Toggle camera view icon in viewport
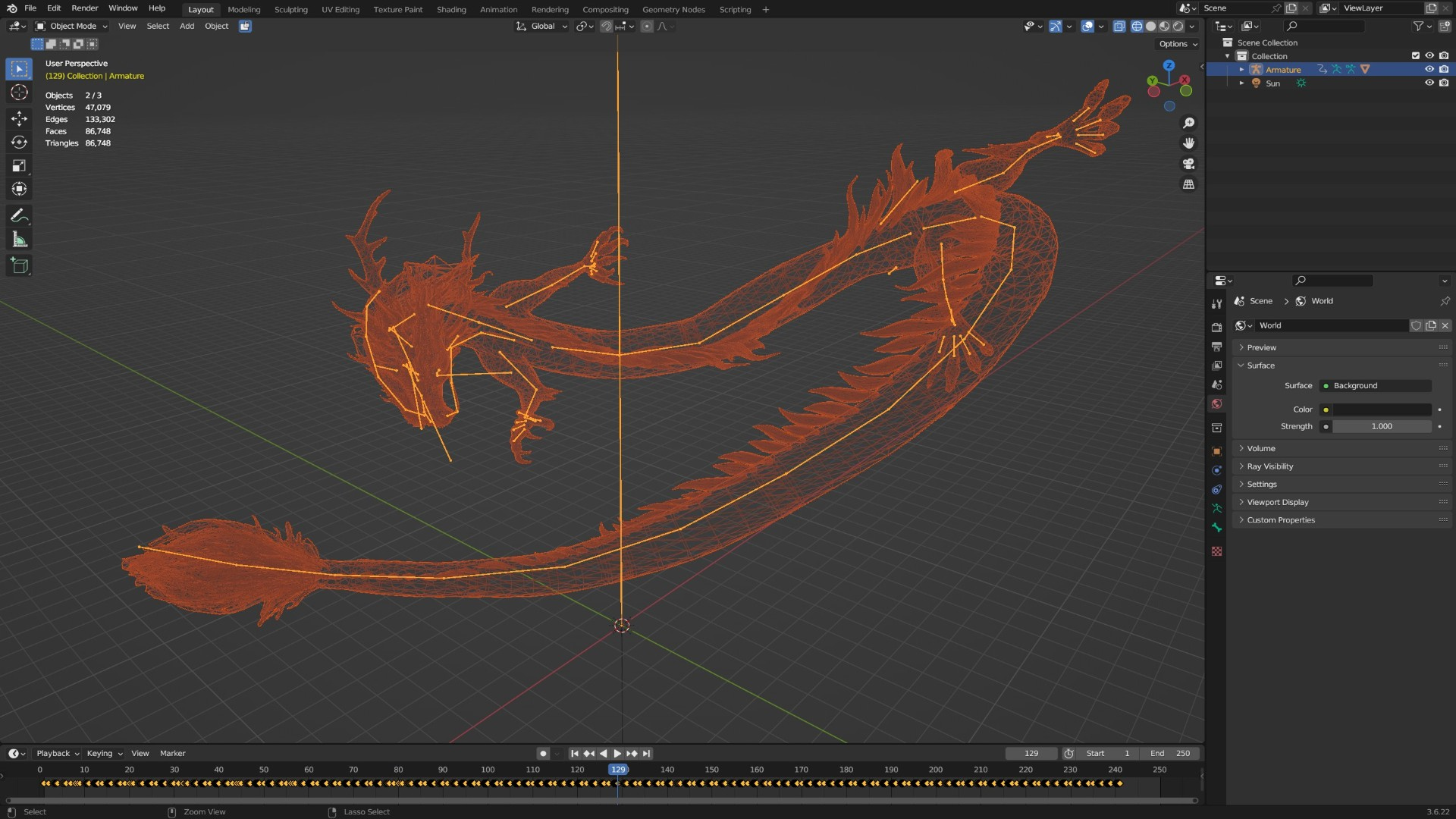Screen dimensions: 1456x819 (x=1188, y=164)
